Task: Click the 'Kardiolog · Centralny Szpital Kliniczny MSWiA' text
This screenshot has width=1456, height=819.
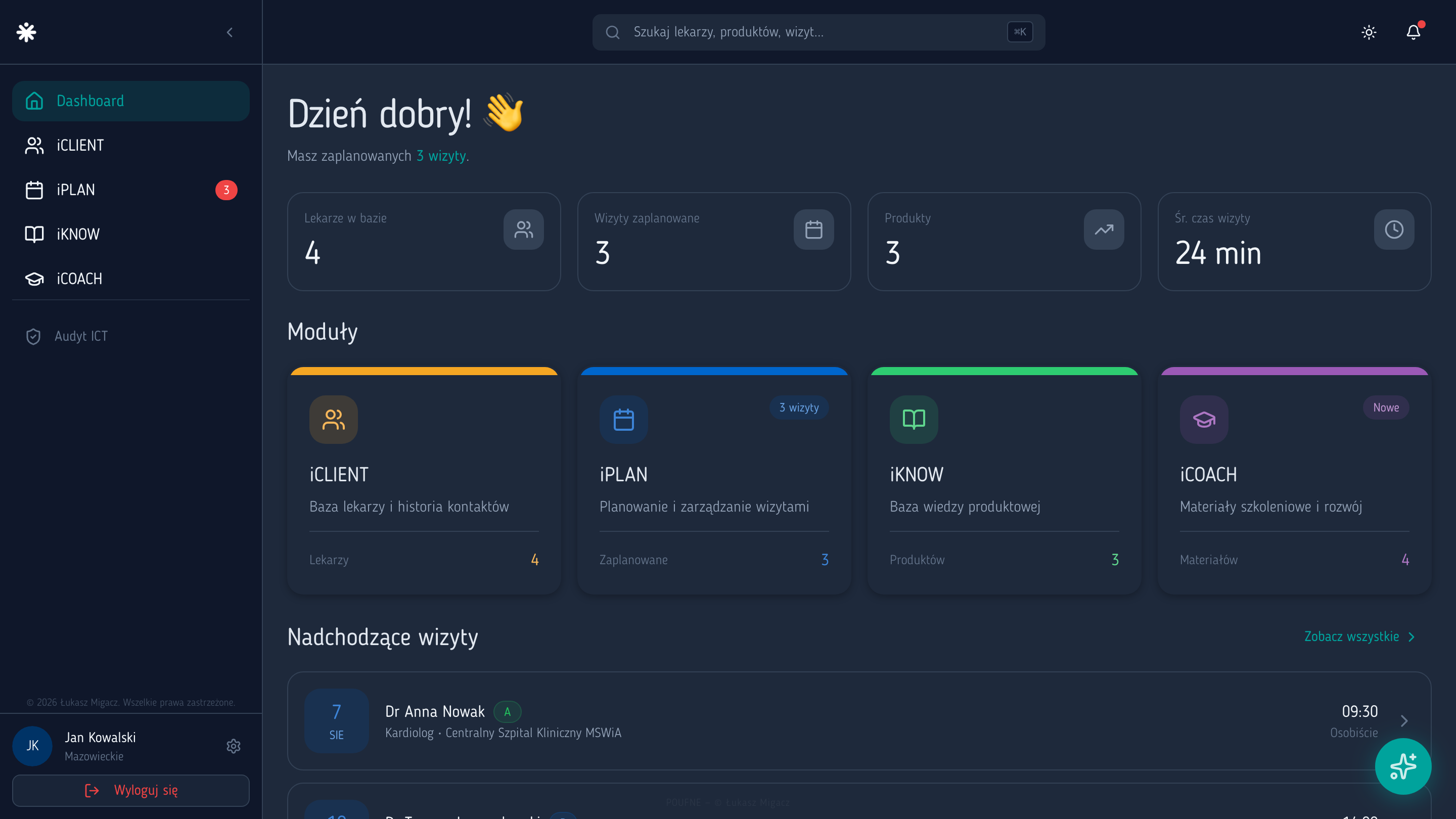Action: [503, 733]
